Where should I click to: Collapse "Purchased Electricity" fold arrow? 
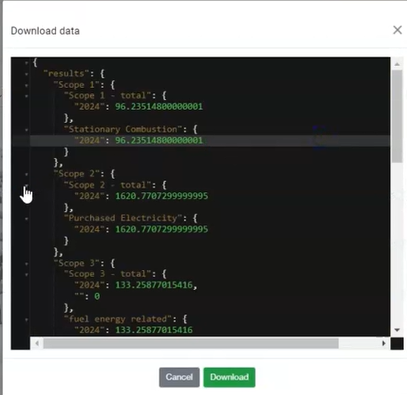click(x=26, y=219)
